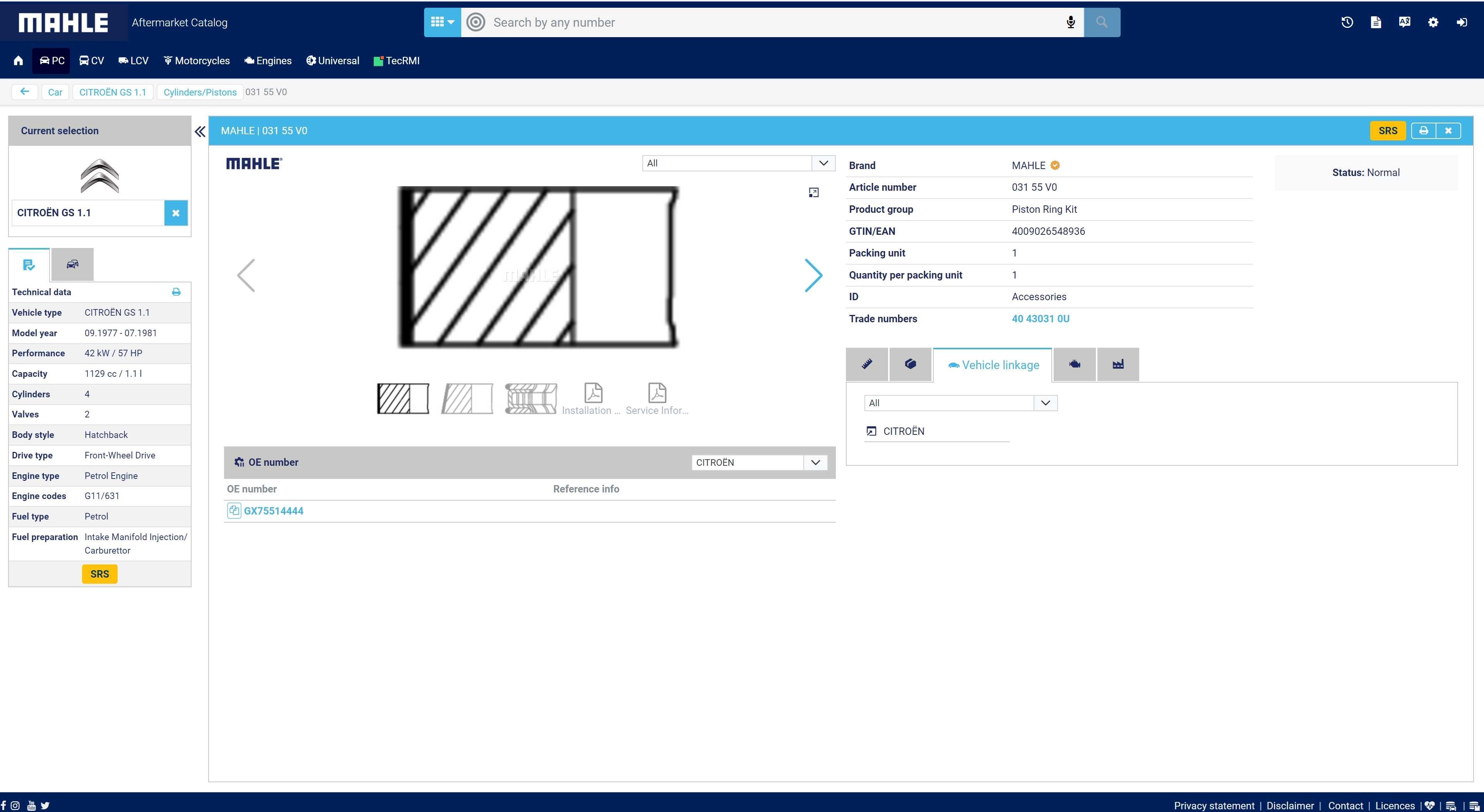Image resolution: width=1484 pixels, height=812 pixels.
Task: Click the history/clock icon in top navigation
Action: [x=1347, y=22]
